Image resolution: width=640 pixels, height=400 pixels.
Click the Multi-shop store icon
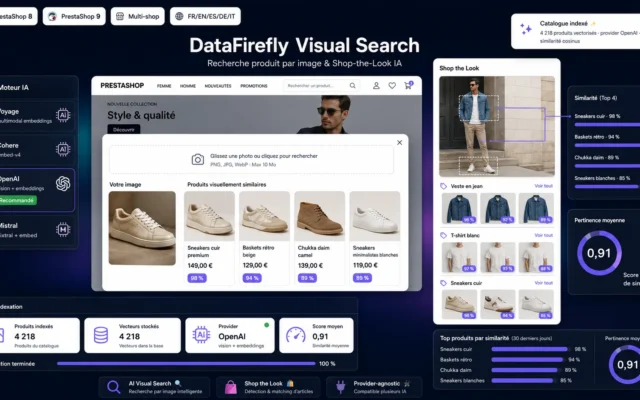coord(120,16)
